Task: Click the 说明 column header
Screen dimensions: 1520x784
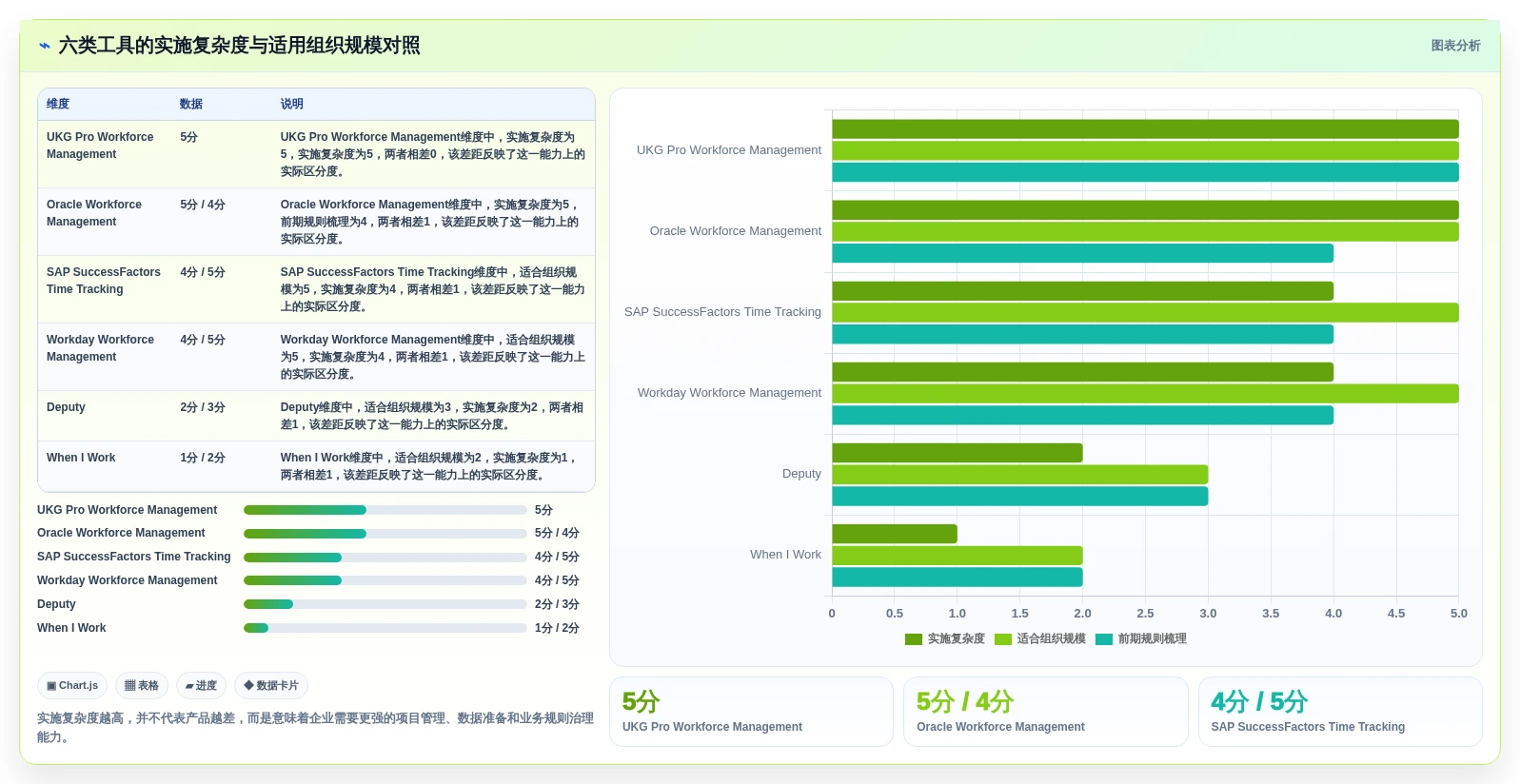Action: pyautogui.click(x=291, y=104)
